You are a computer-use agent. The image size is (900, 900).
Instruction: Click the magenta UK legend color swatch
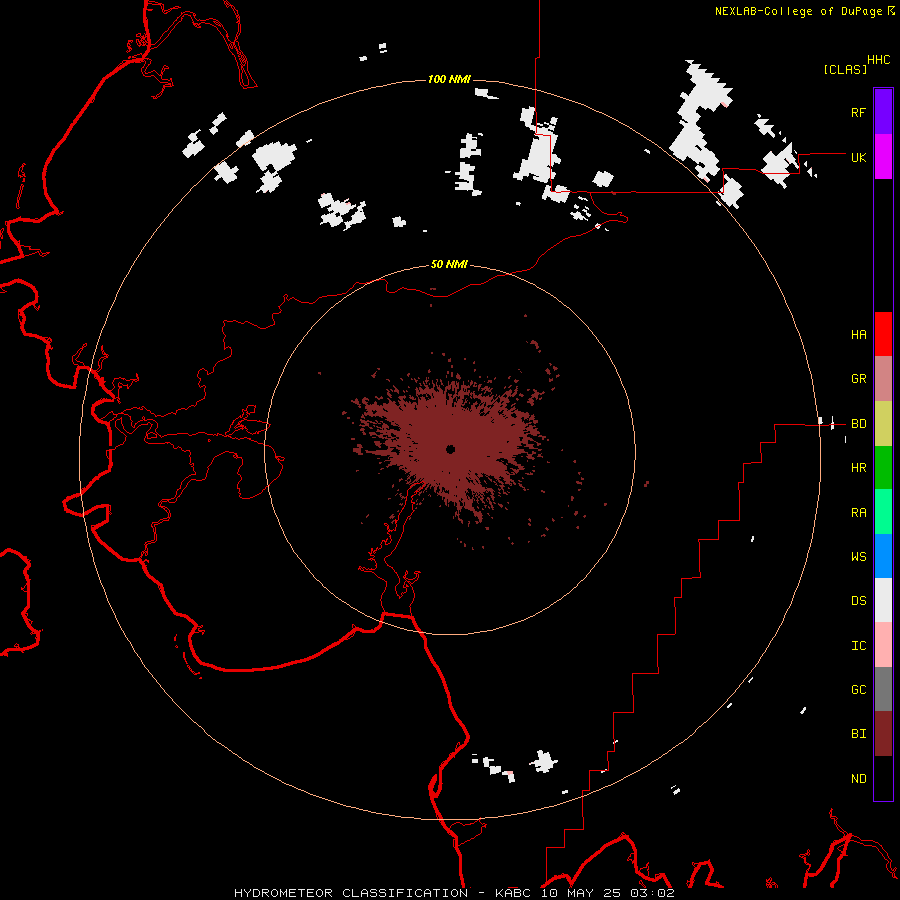click(883, 157)
